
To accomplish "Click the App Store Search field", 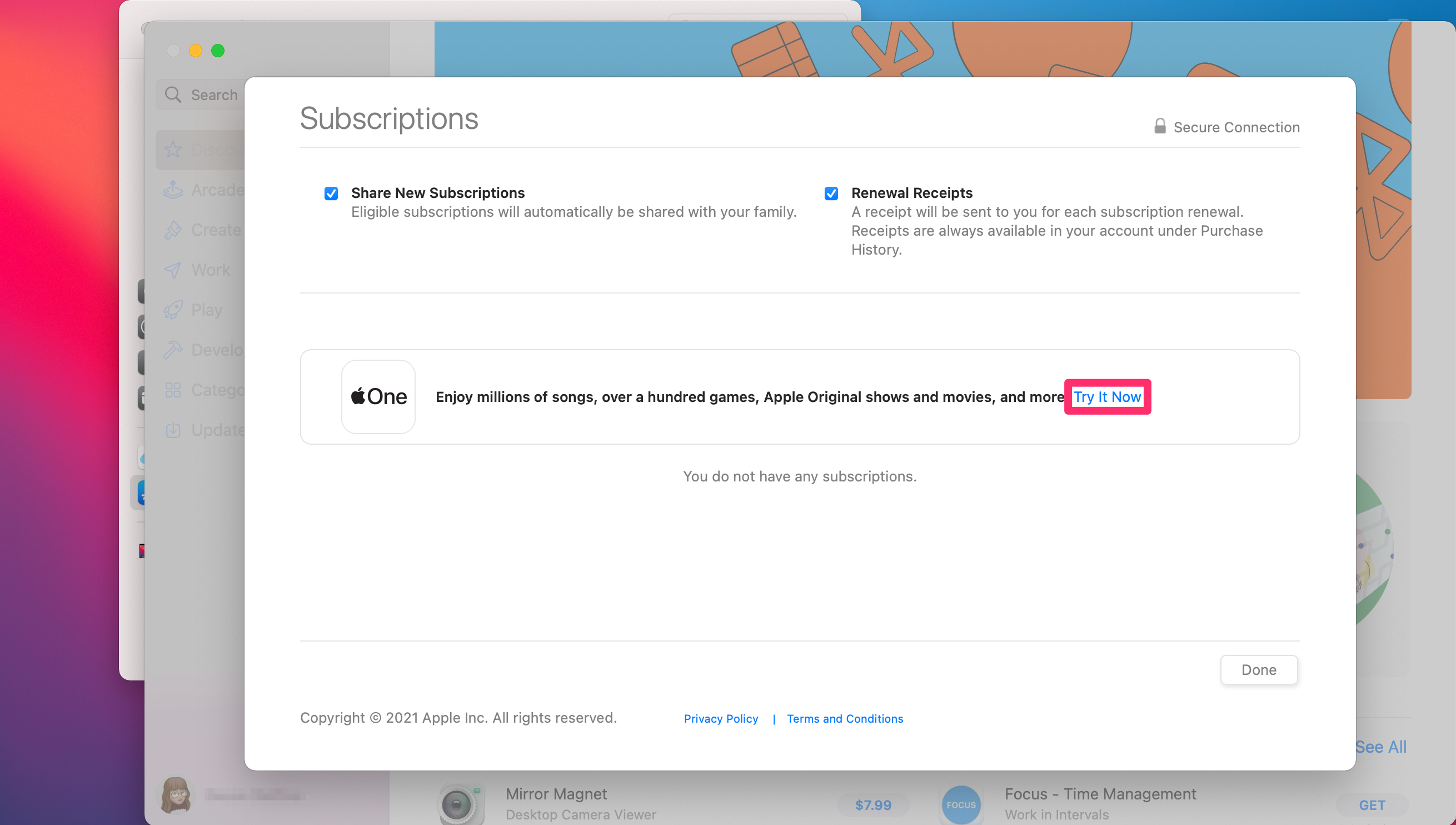I will pyautogui.click(x=201, y=95).
